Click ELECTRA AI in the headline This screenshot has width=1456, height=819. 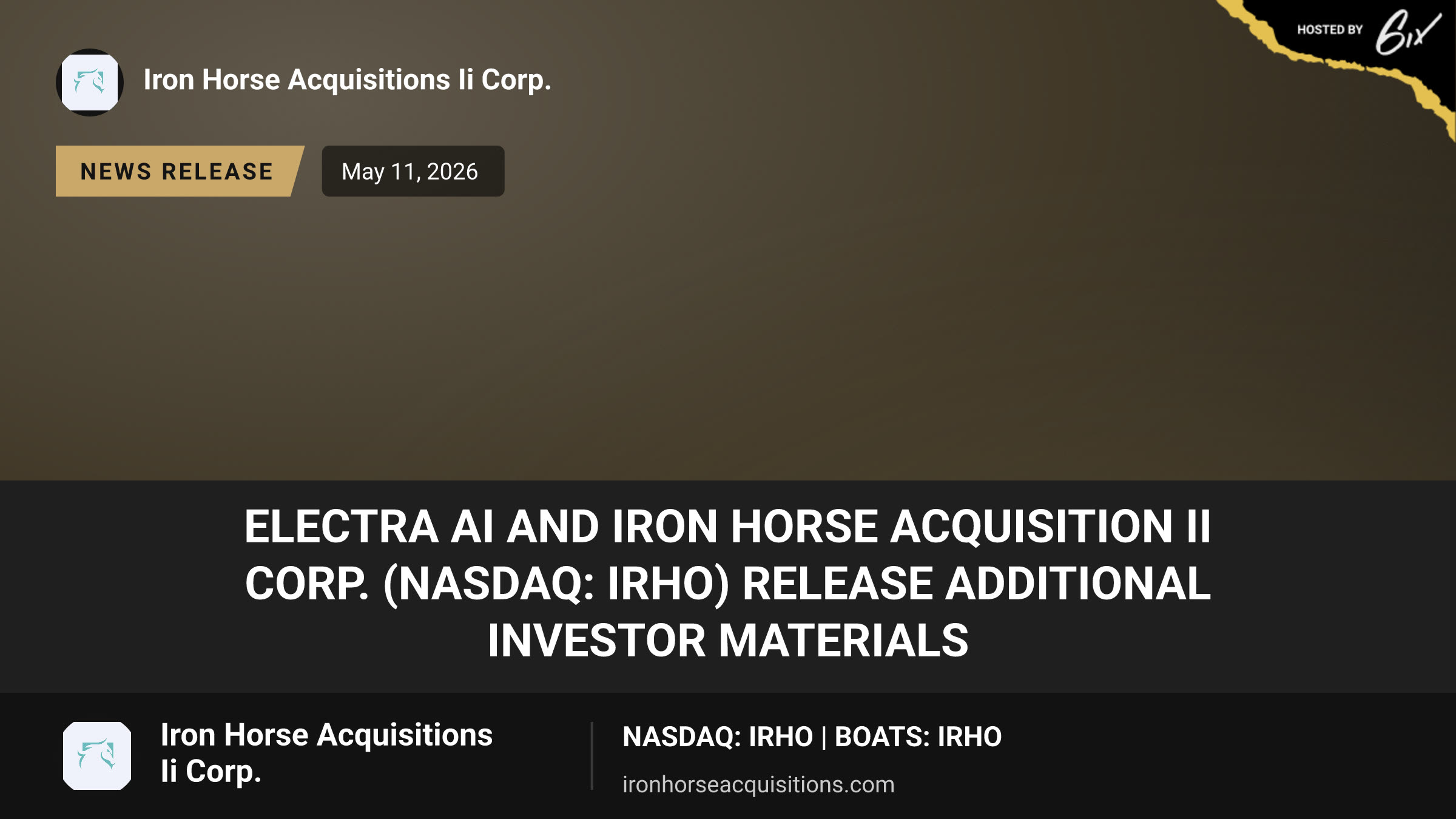[x=369, y=526]
